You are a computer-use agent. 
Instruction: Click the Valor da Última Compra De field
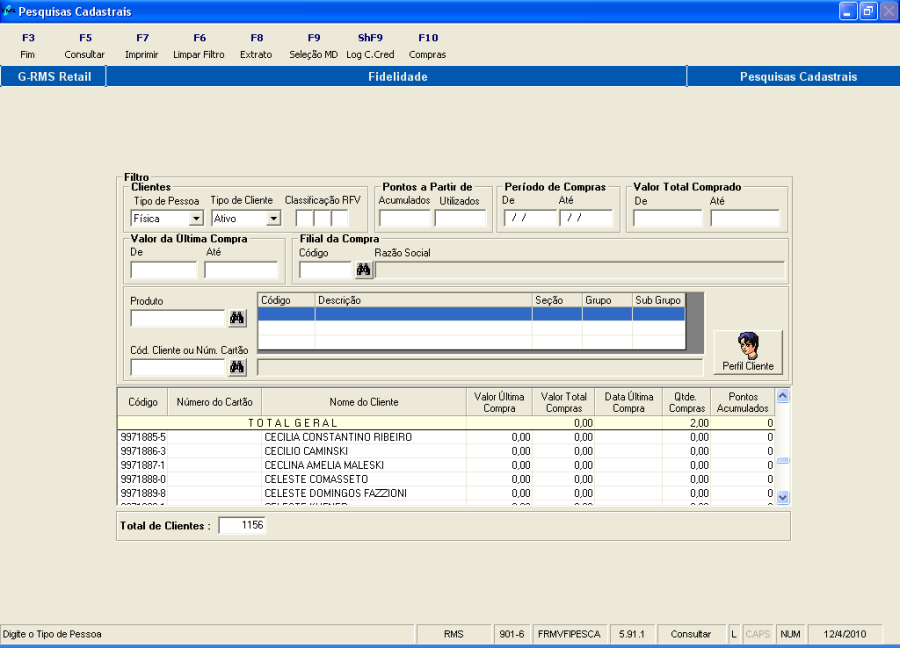pos(164,270)
